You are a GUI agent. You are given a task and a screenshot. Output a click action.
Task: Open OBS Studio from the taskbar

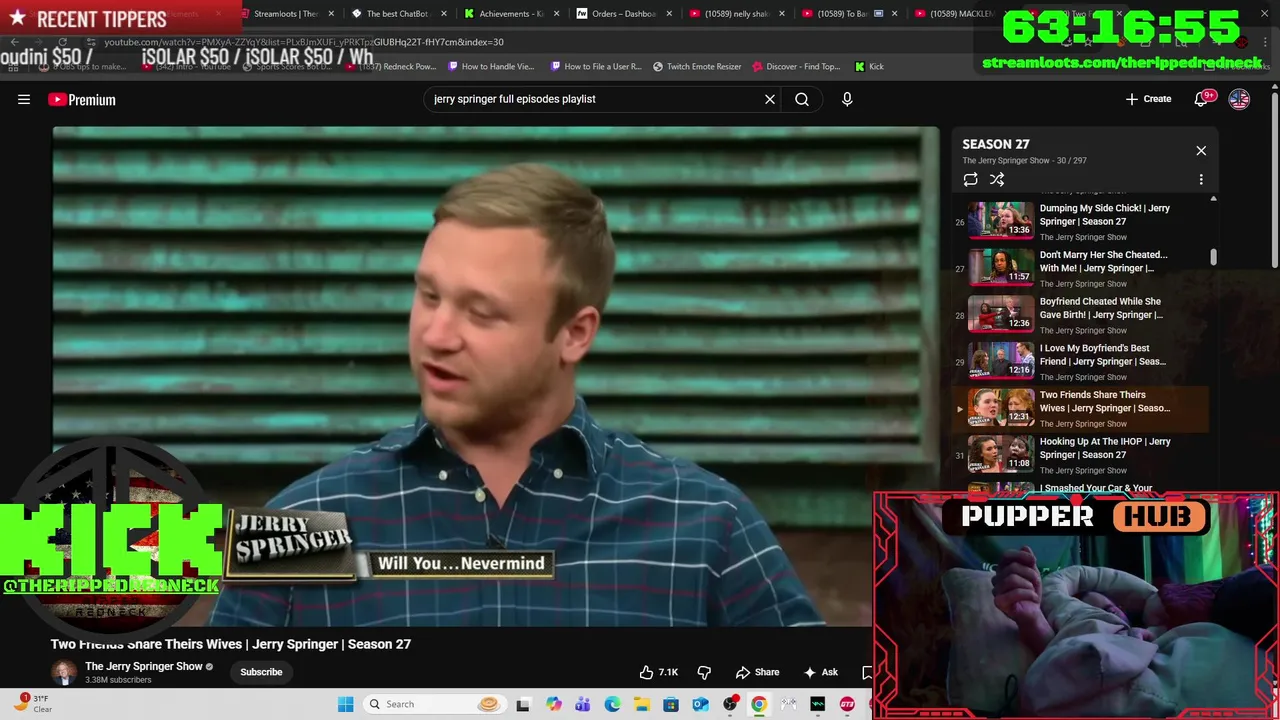730,704
